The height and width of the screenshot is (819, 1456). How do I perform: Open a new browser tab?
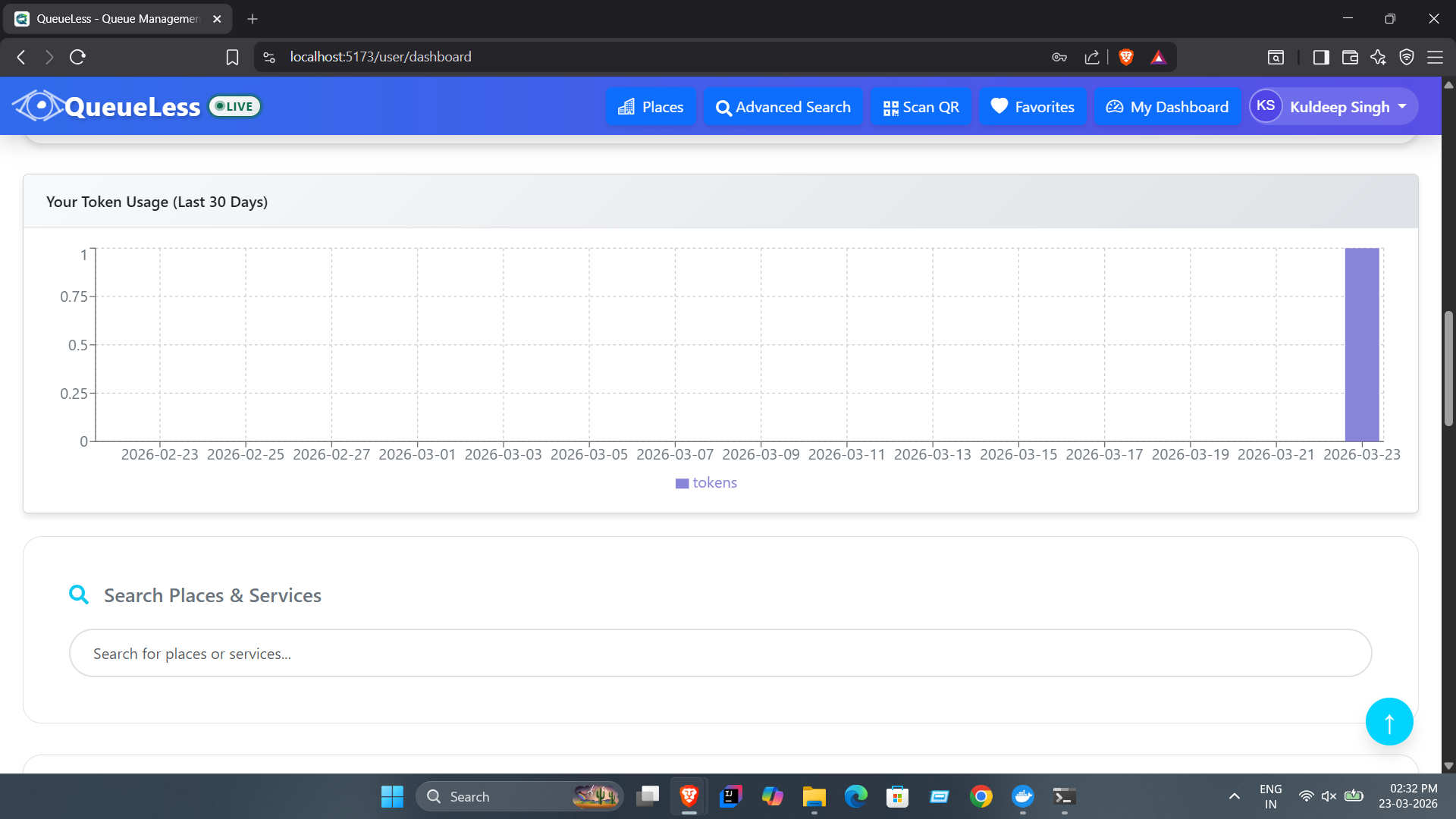pos(253,19)
